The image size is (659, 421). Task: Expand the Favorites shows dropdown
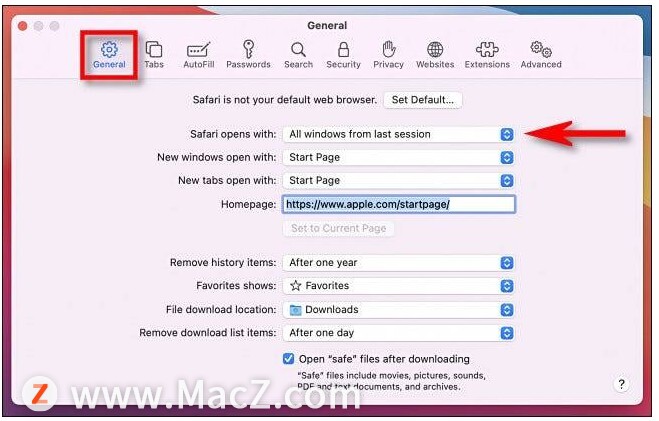(398, 286)
